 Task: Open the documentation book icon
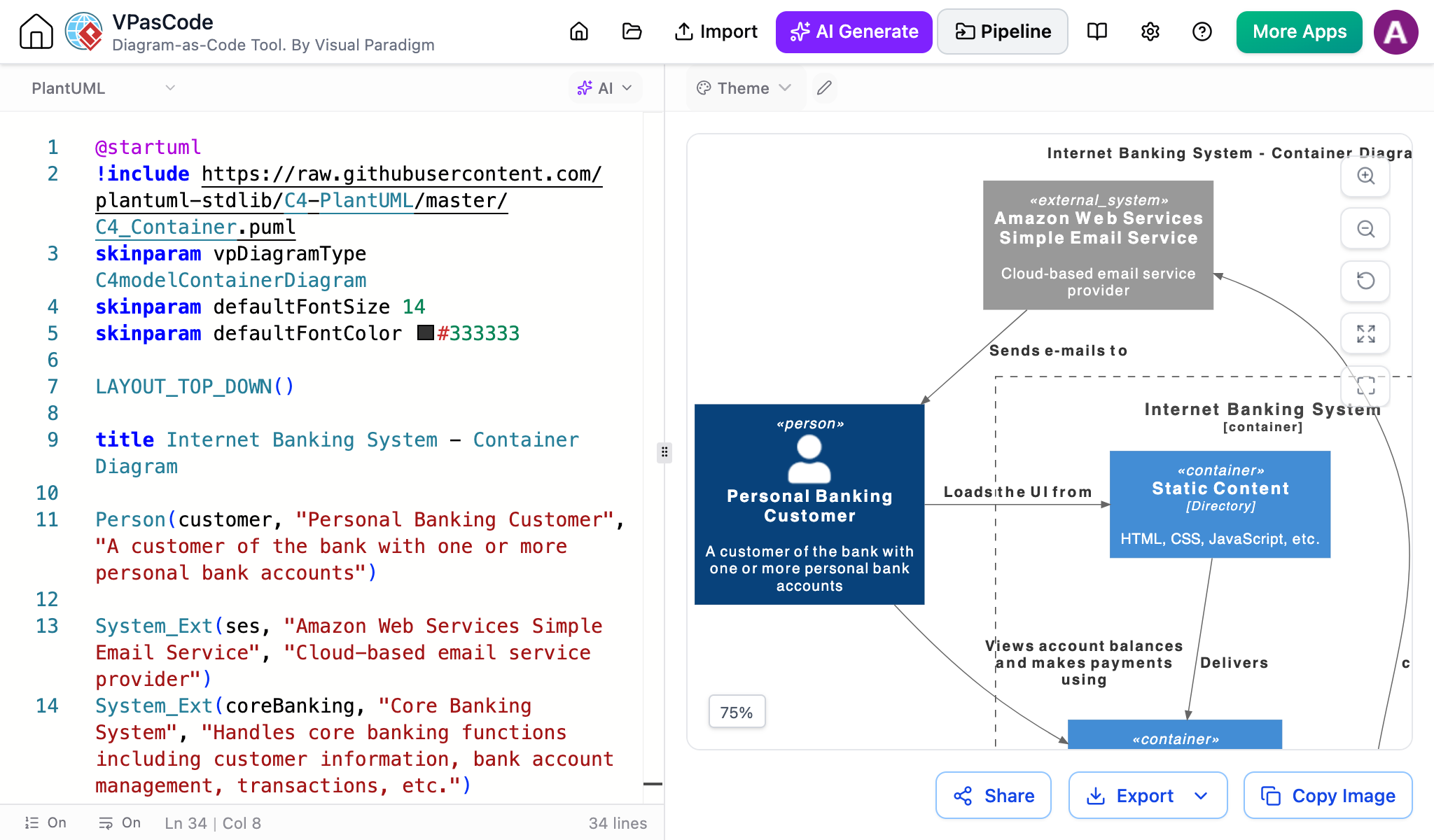click(1097, 31)
